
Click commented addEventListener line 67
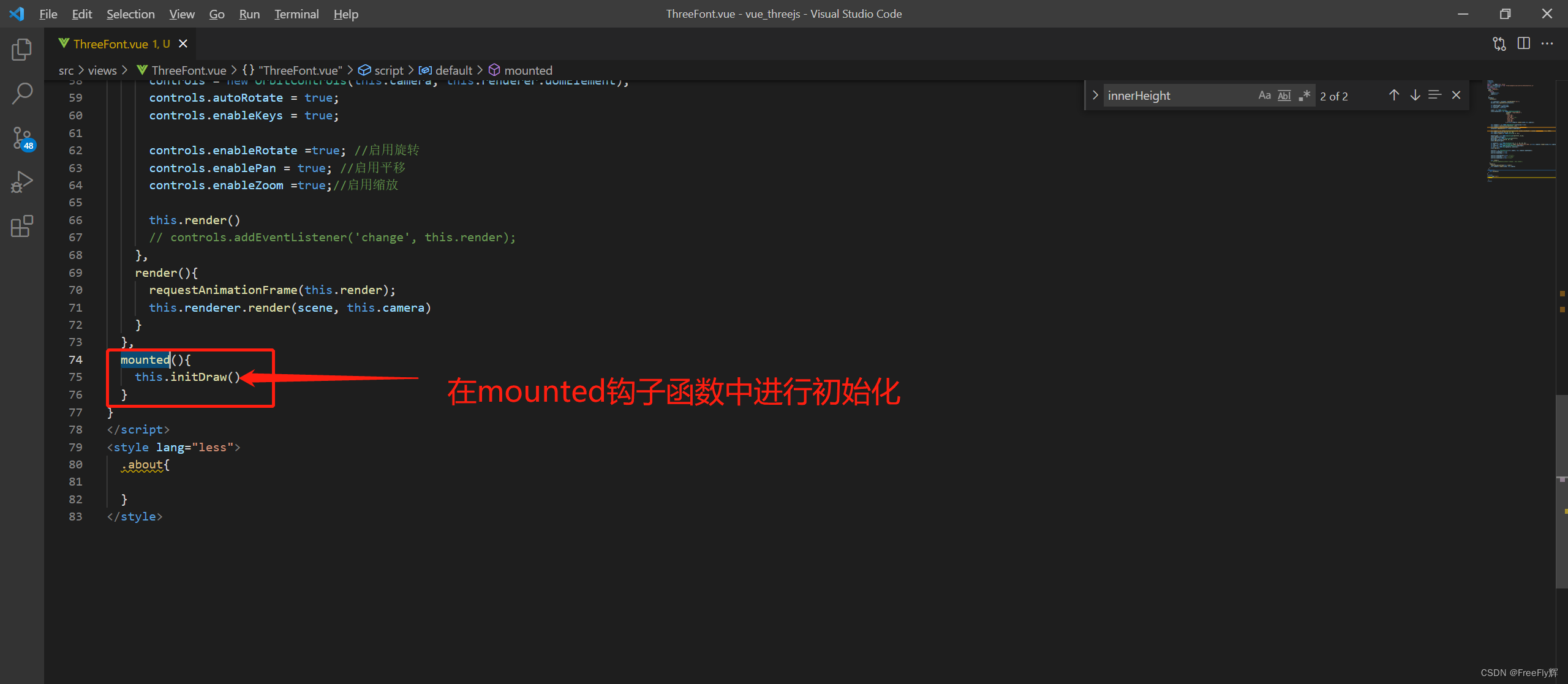(x=333, y=237)
